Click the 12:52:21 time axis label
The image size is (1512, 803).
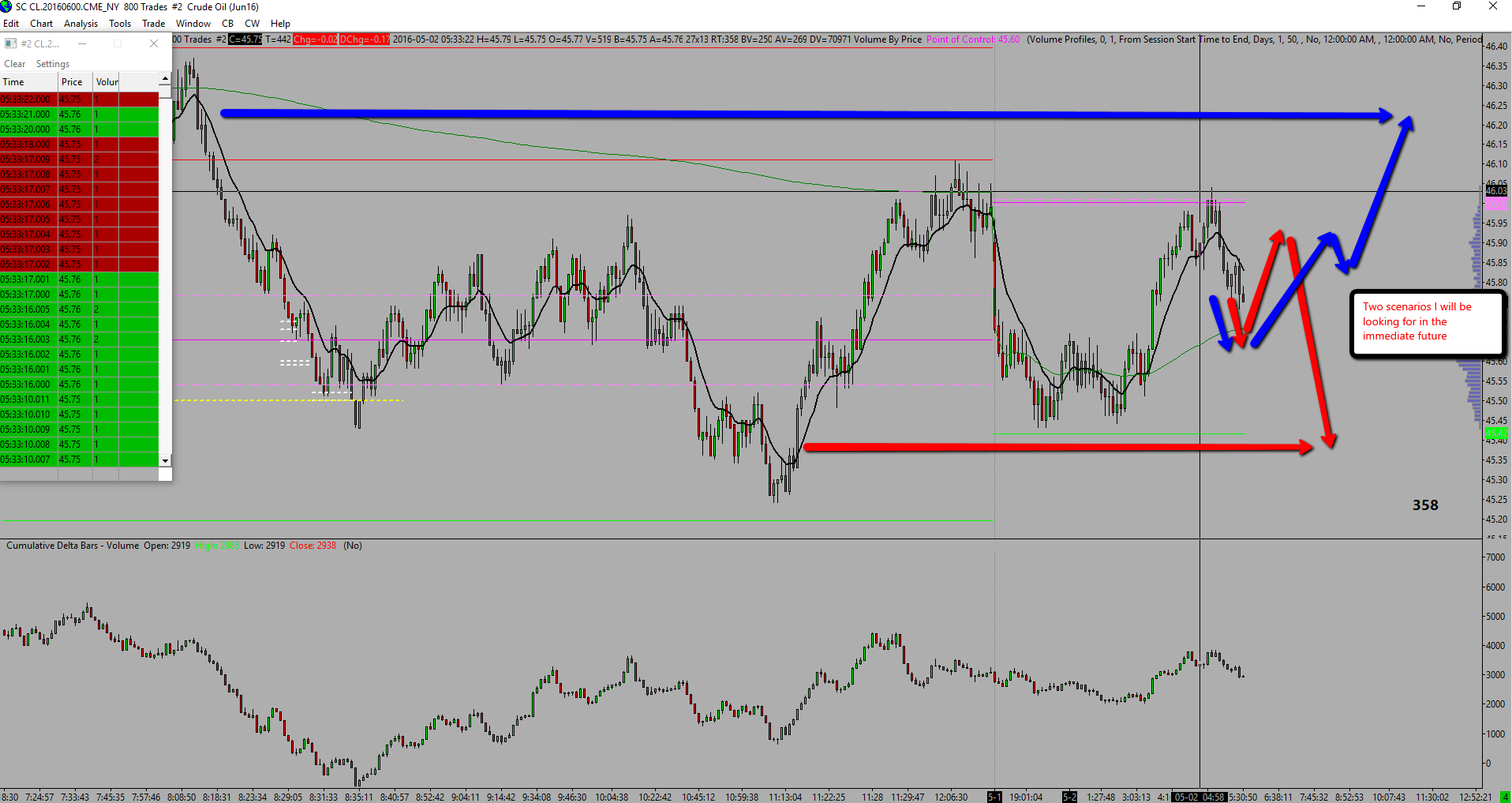1476,797
